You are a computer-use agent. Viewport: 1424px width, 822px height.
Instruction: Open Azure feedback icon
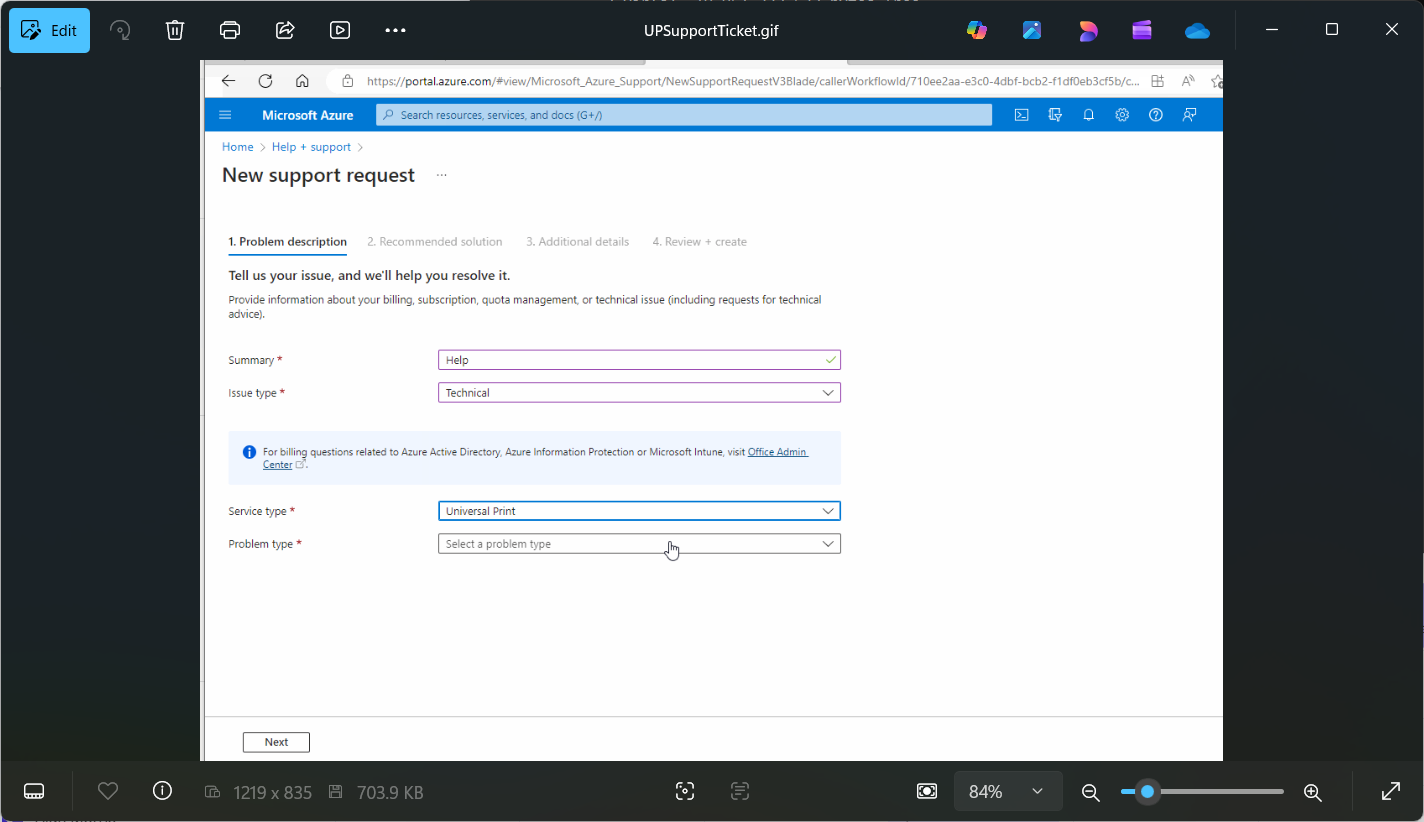tap(1189, 115)
